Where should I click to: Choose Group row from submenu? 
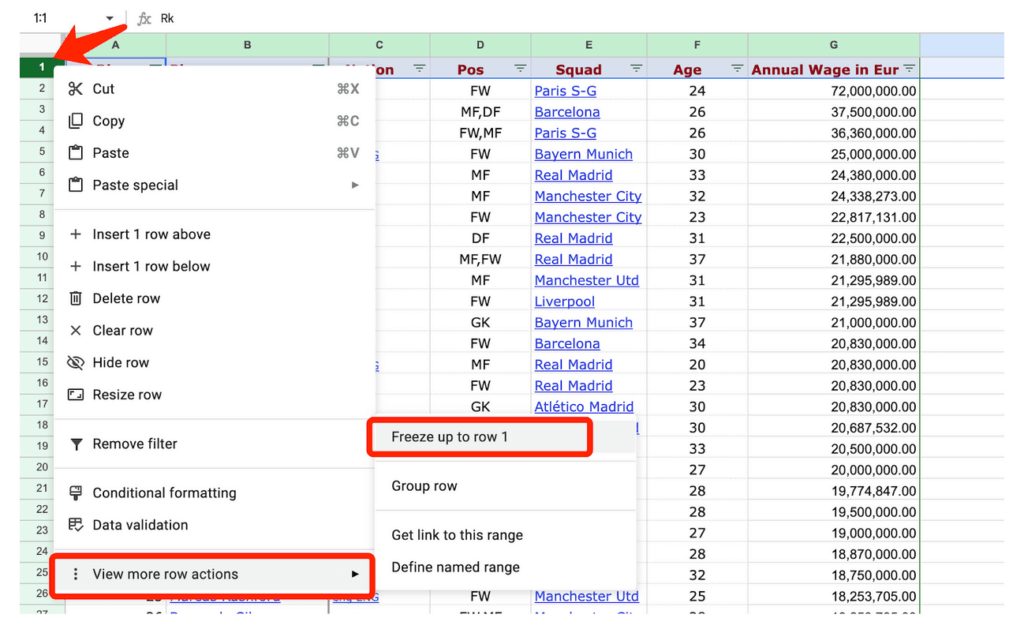tap(424, 486)
